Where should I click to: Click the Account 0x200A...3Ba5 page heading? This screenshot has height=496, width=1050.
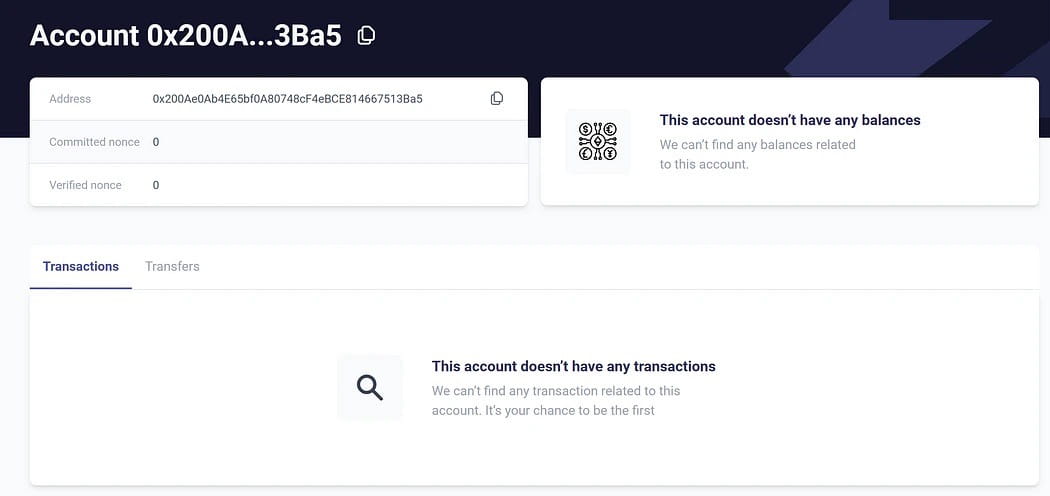[x=185, y=35]
